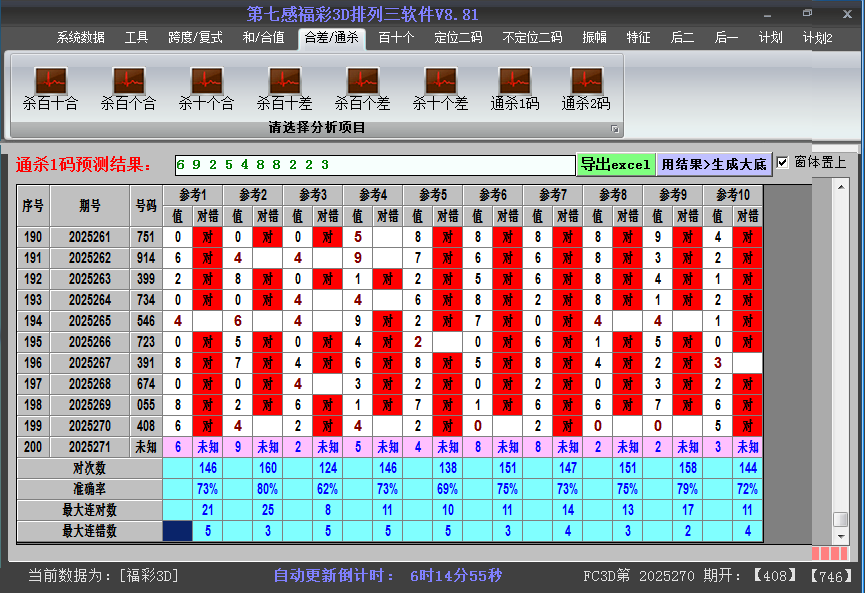Click the prediction result number field

tap(374, 164)
